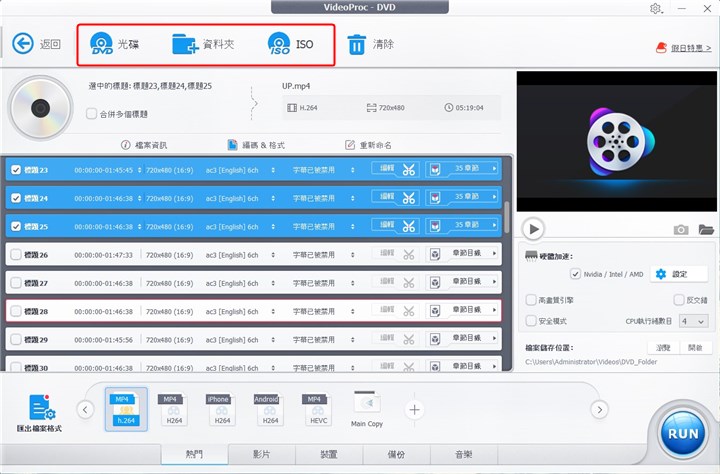
Task: Start conversion with the RUN button
Action: 683,434
